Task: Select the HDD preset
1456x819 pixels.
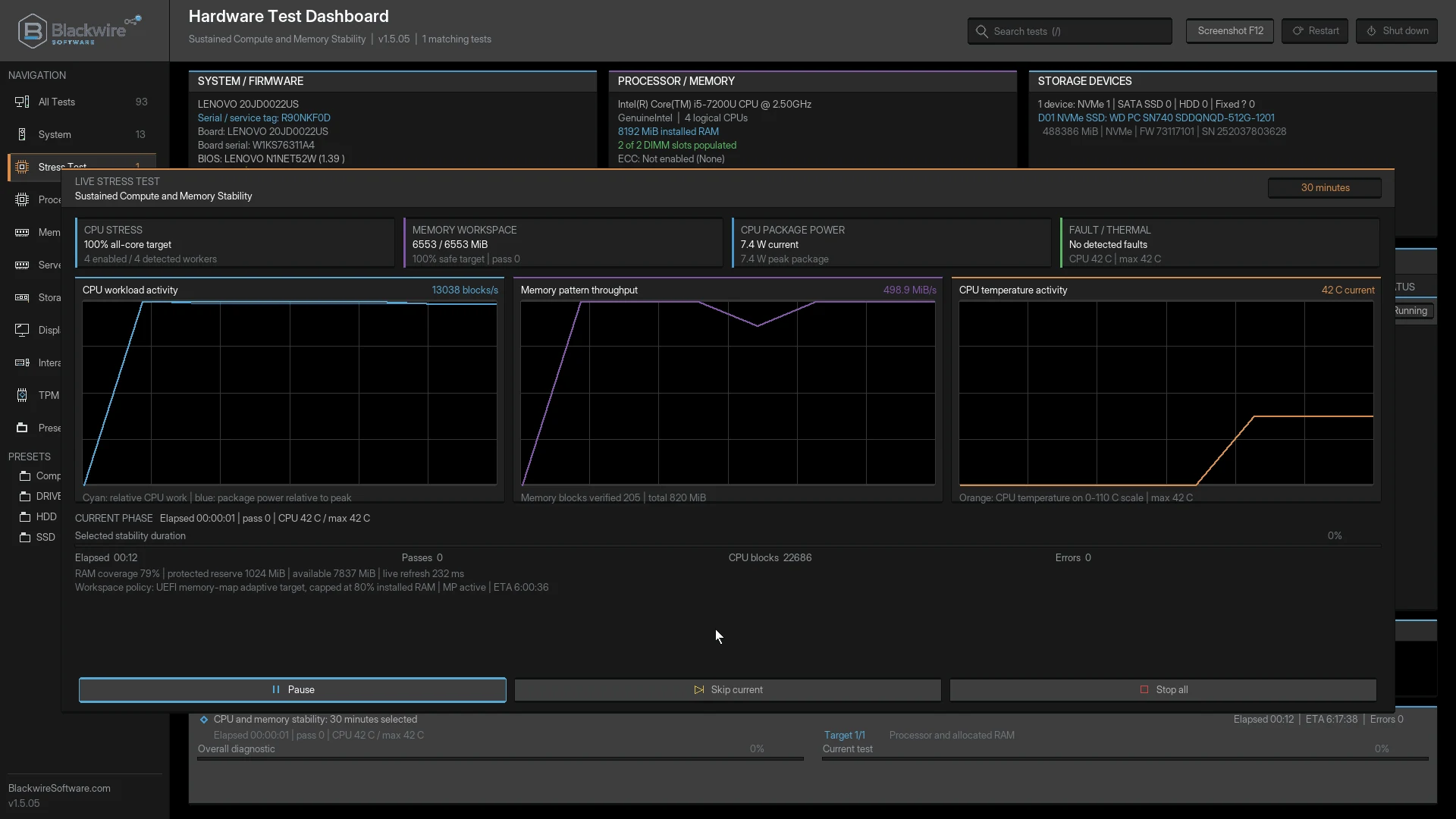Action: (37, 516)
